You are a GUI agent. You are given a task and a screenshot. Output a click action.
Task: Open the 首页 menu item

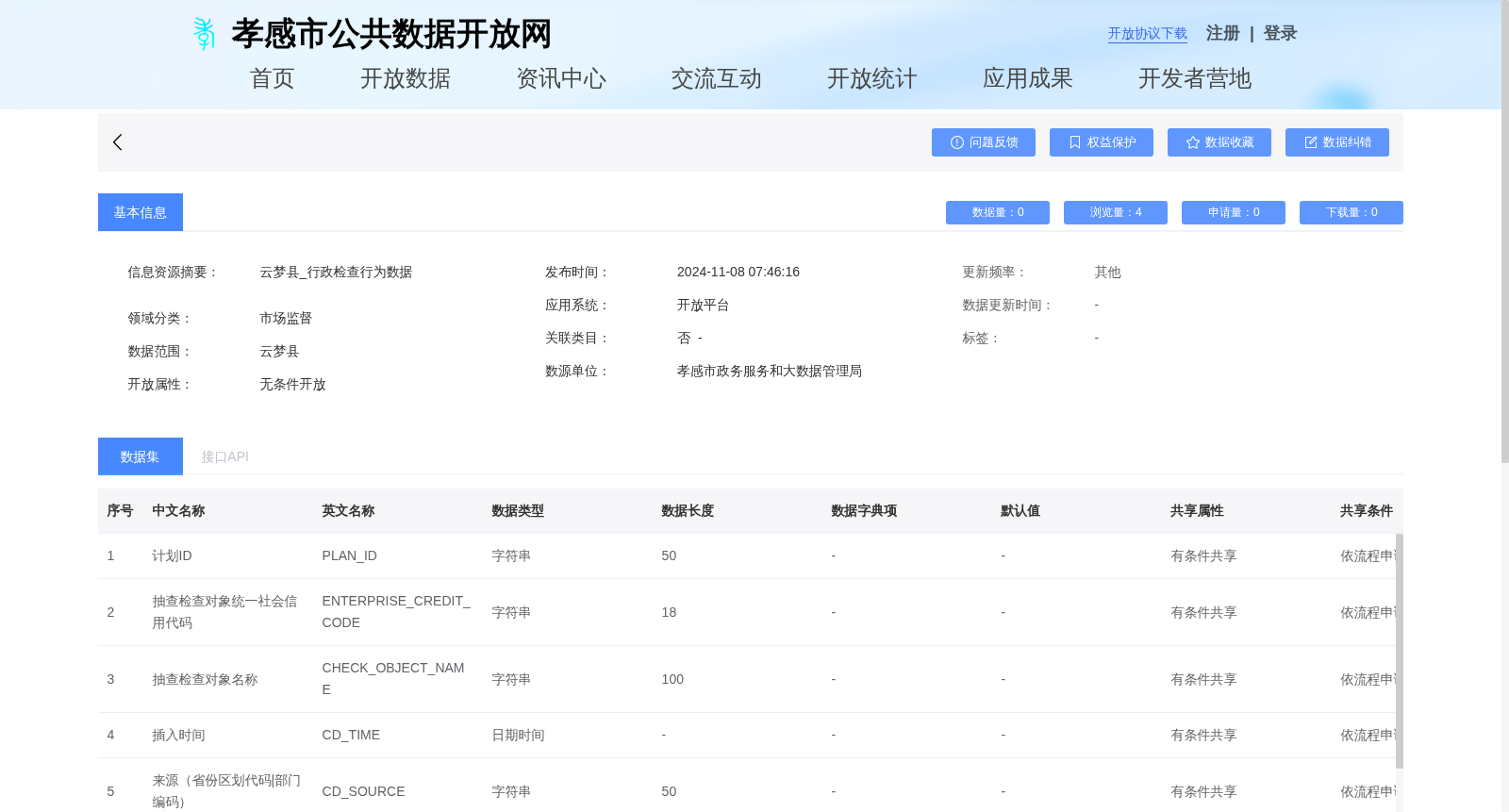point(273,78)
